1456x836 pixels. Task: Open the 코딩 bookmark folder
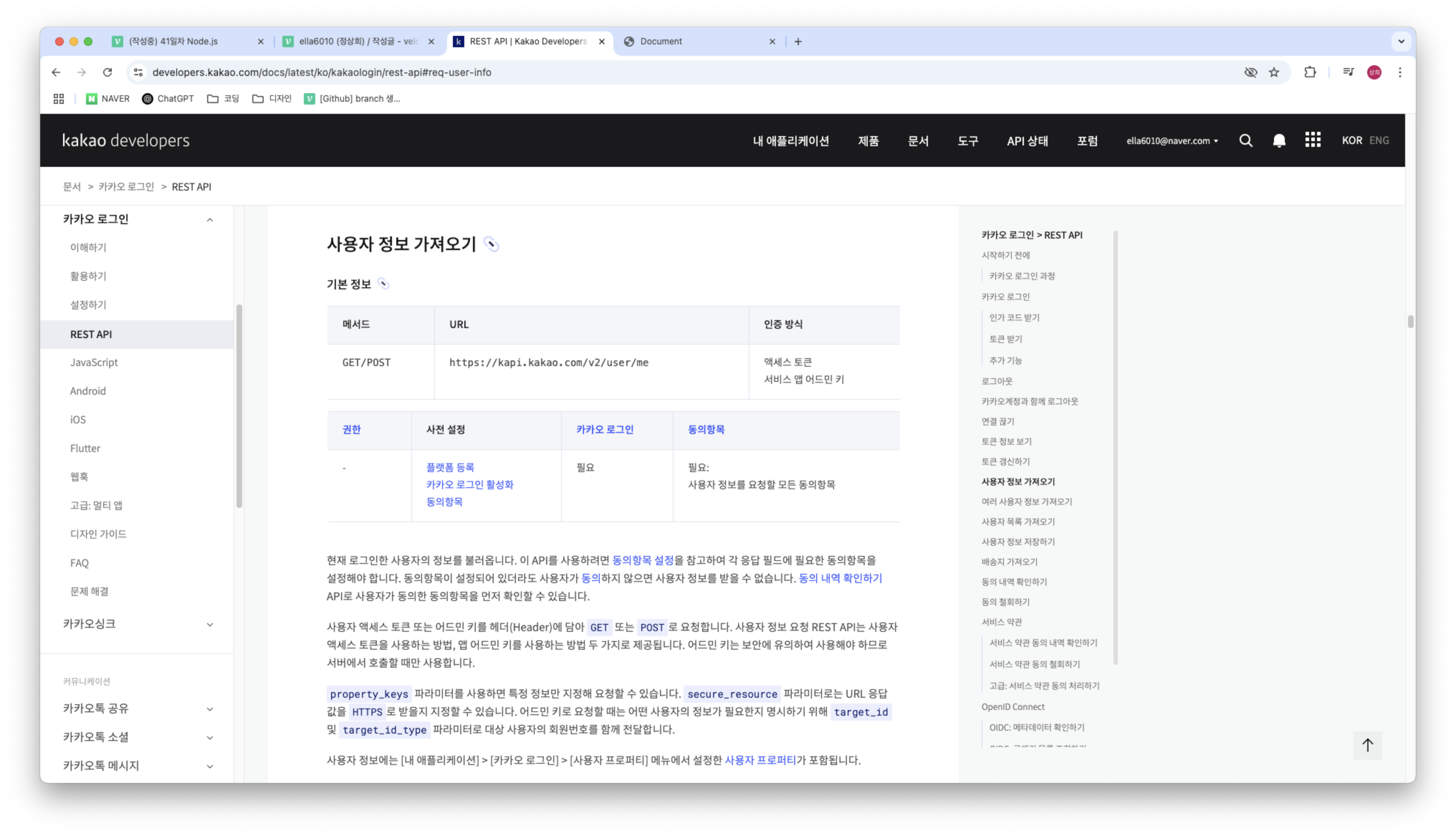[223, 99]
